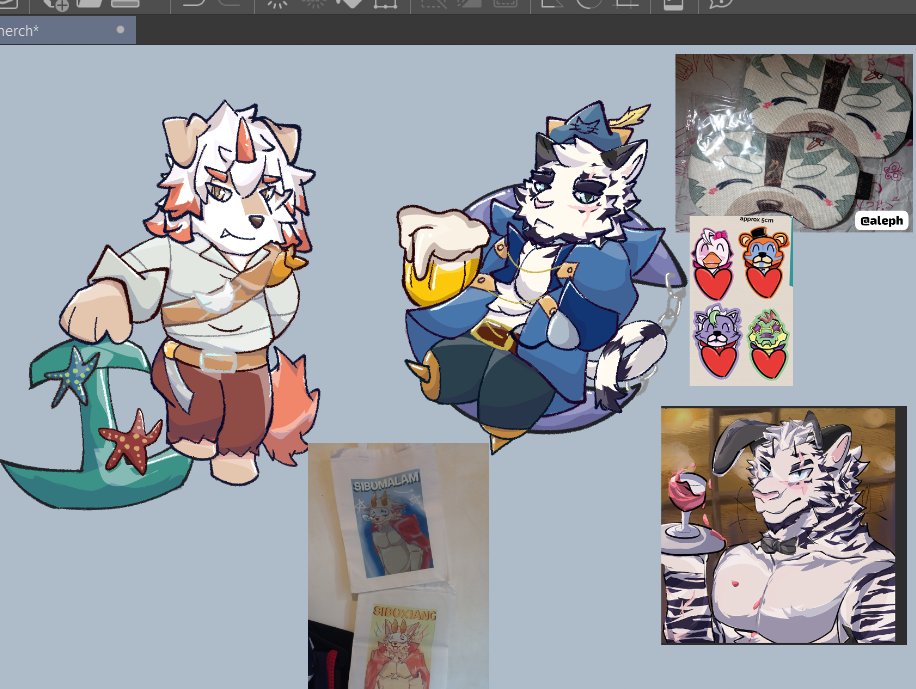This screenshot has width=916, height=689.
Task: Click the Save toolbar icon
Action: 125,4
